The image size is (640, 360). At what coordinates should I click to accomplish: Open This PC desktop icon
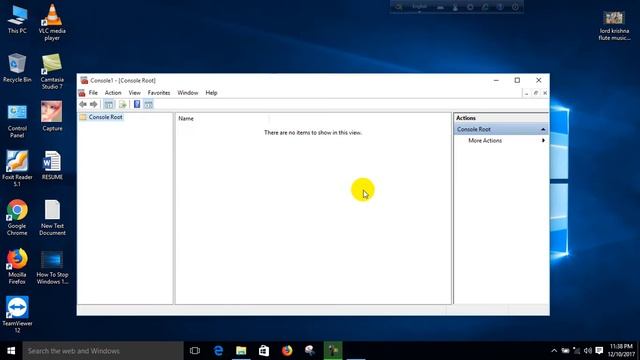[17, 20]
